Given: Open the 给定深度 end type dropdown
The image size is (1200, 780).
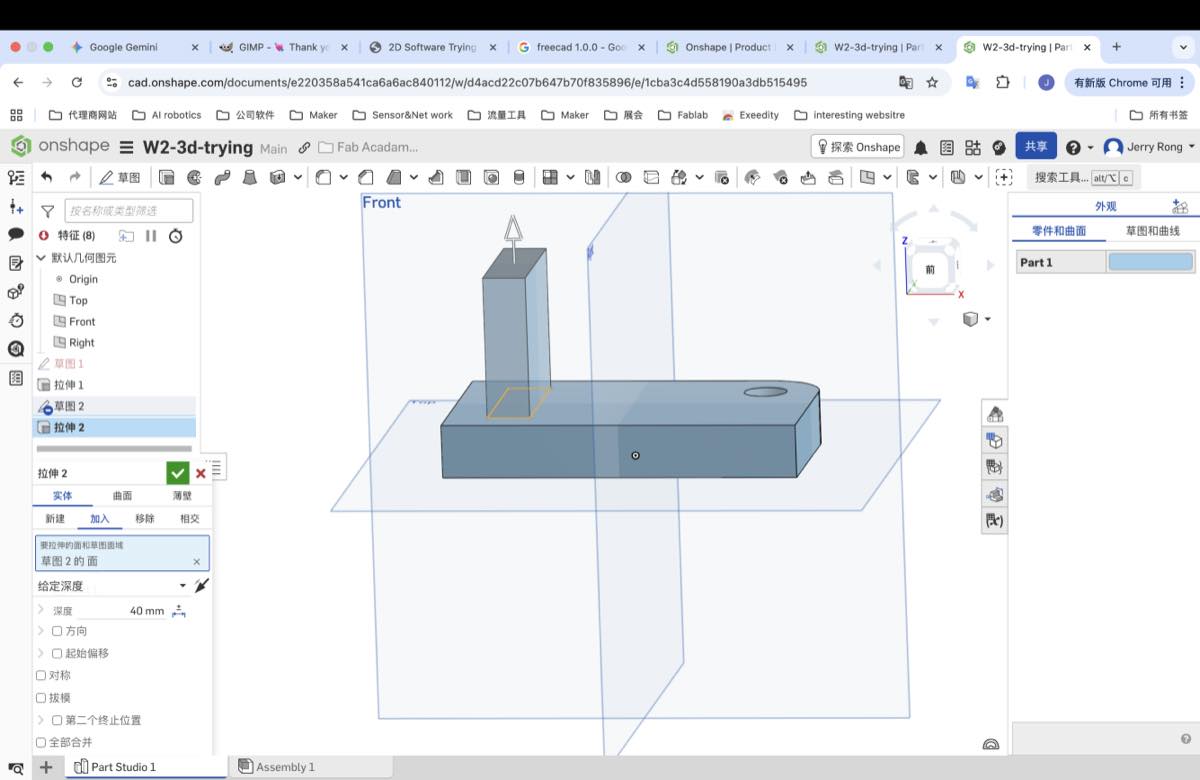Looking at the screenshot, I should [x=112, y=586].
